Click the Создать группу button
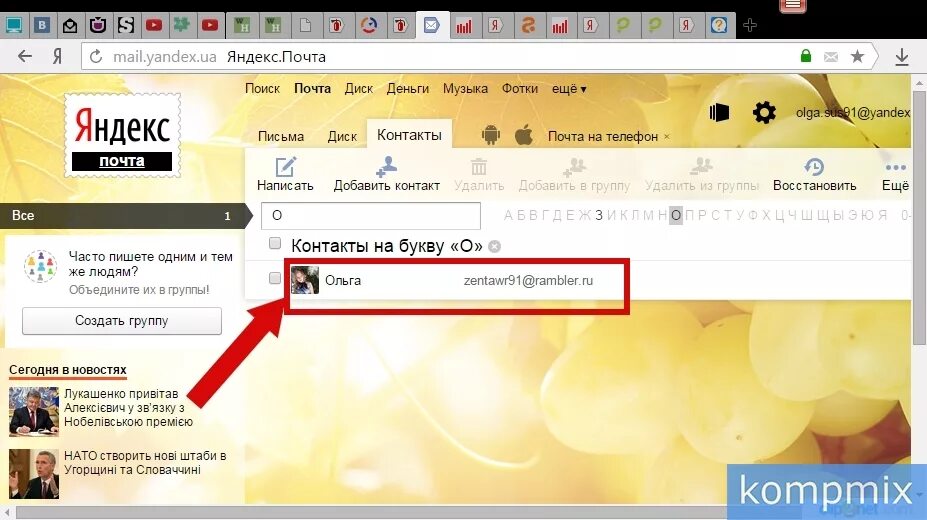This screenshot has height=520, width=927. tap(122, 321)
